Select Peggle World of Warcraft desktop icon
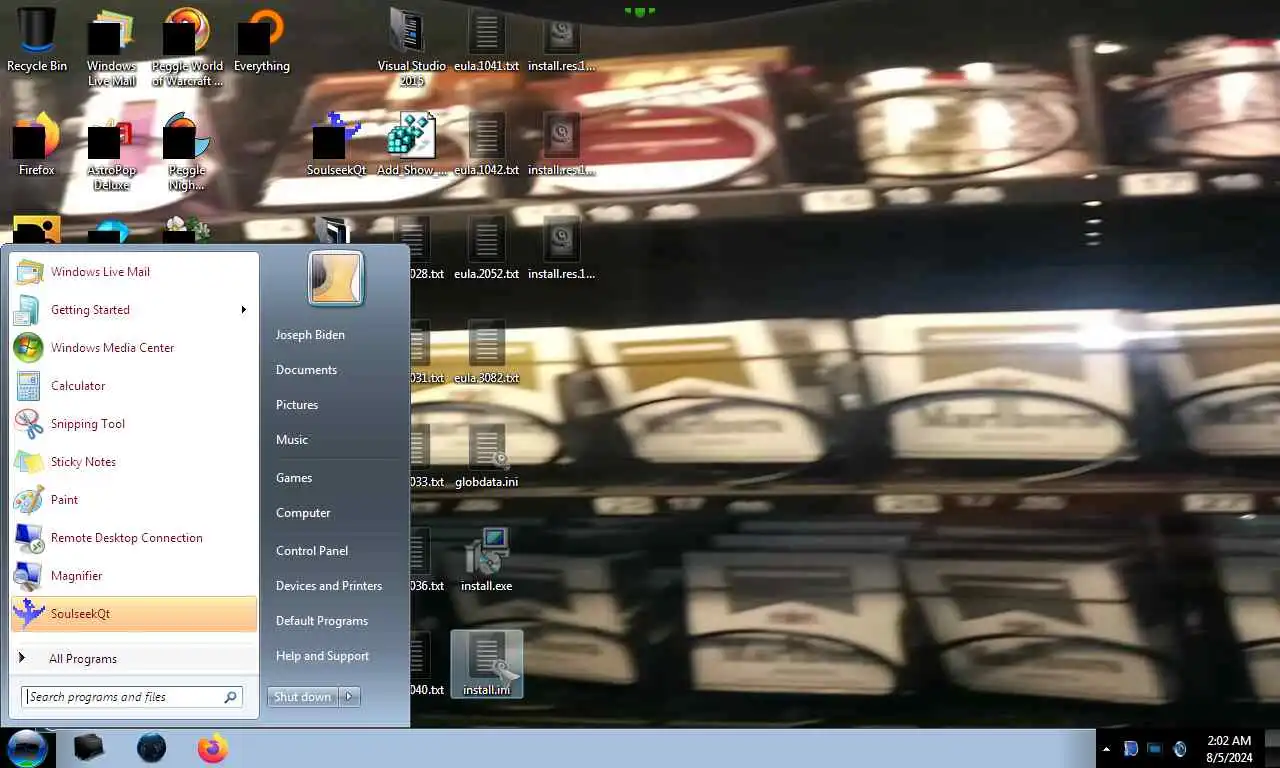 pos(187,47)
